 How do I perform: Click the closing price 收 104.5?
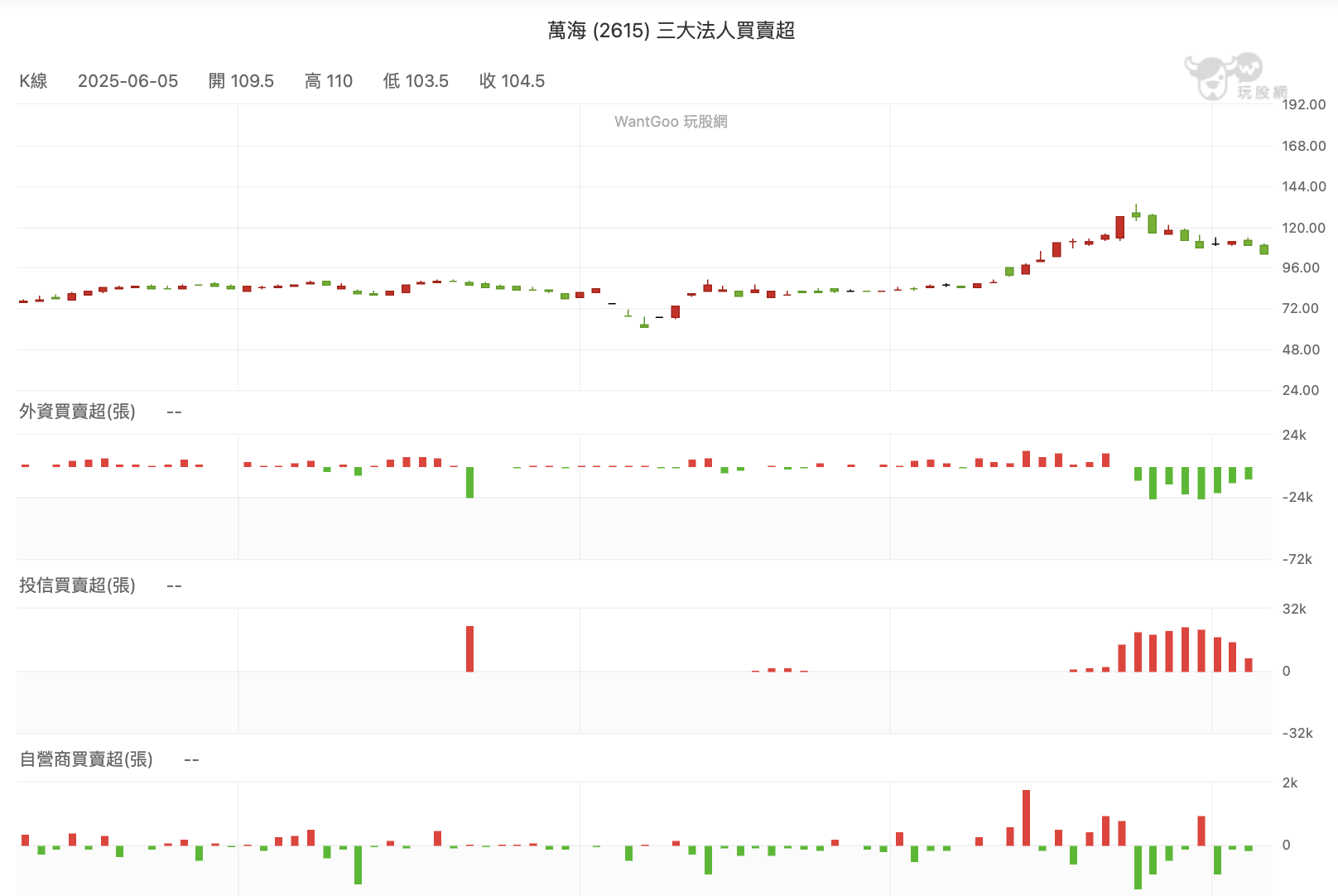[x=512, y=81]
